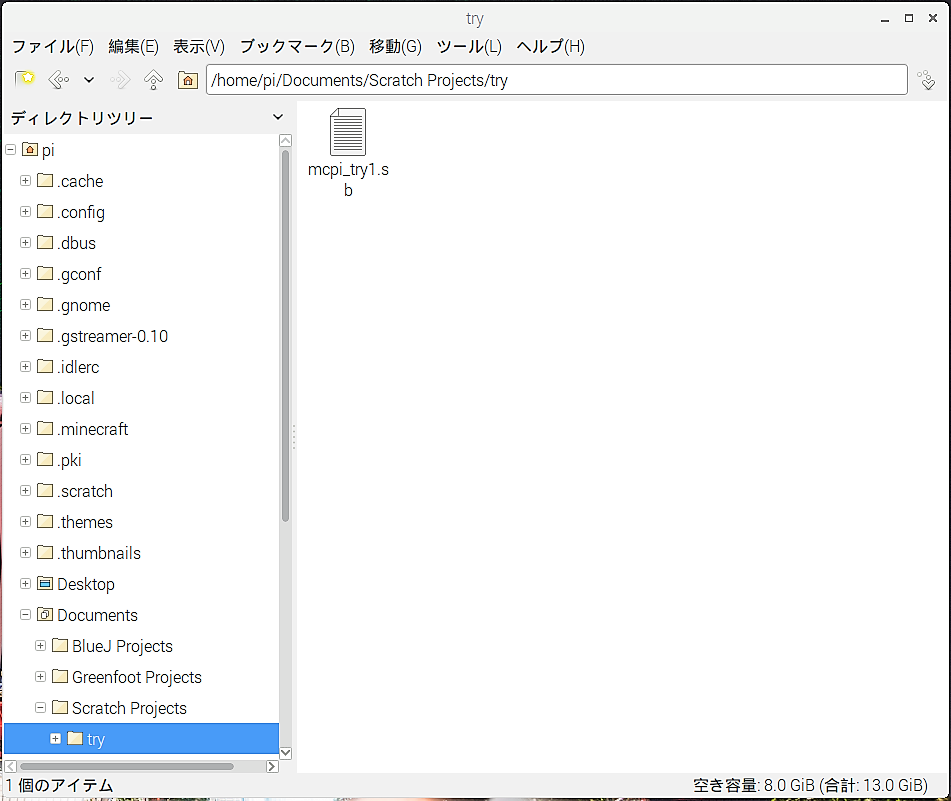
Task: Expand the Greenfoot Projects node
Action: click(41, 677)
